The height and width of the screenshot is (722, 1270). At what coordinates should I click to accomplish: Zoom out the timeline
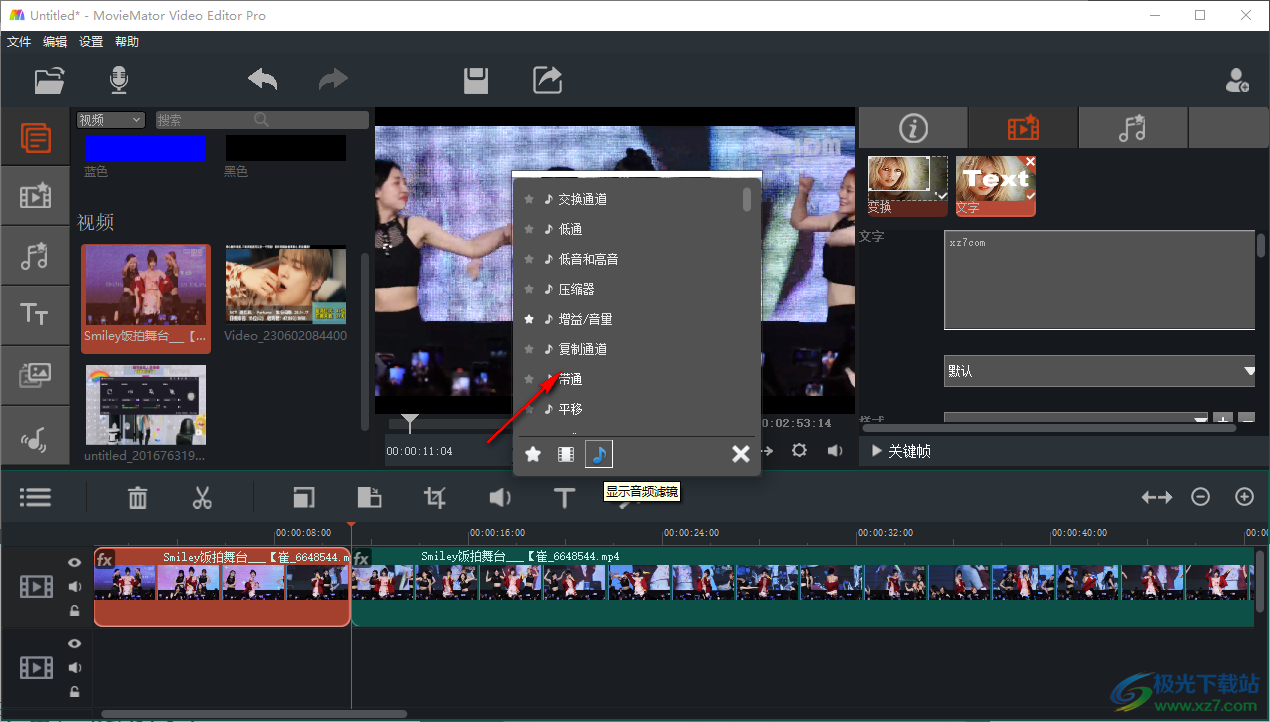click(1200, 497)
